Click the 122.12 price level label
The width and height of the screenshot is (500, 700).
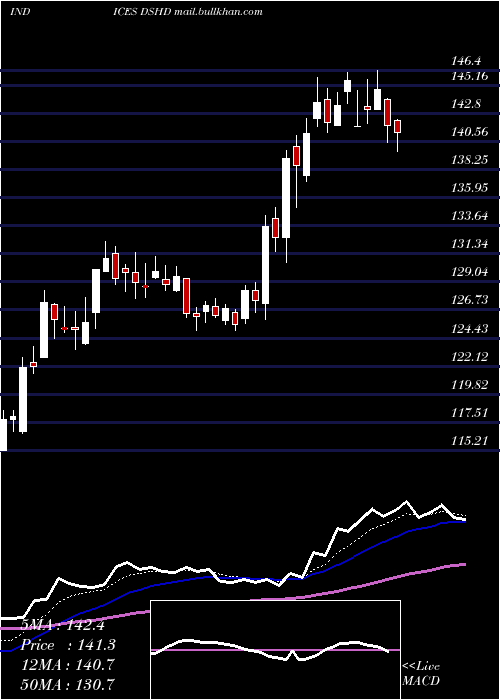(x=469, y=357)
